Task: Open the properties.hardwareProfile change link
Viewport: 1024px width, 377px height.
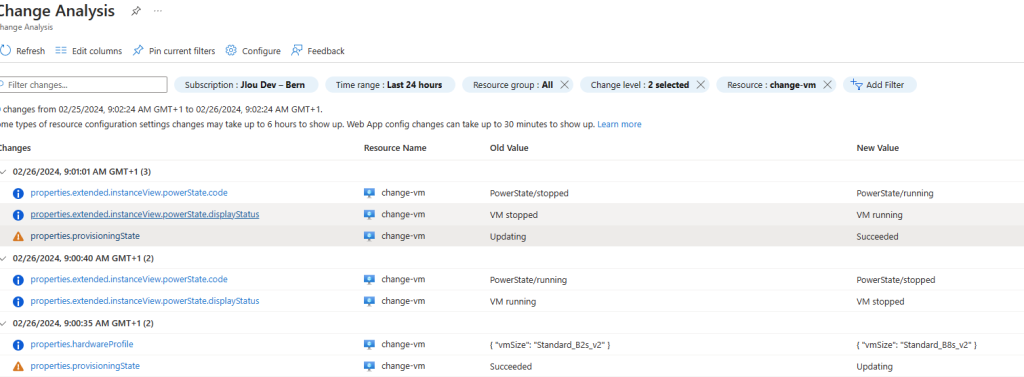Action: pyautogui.click(x=82, y=344)
